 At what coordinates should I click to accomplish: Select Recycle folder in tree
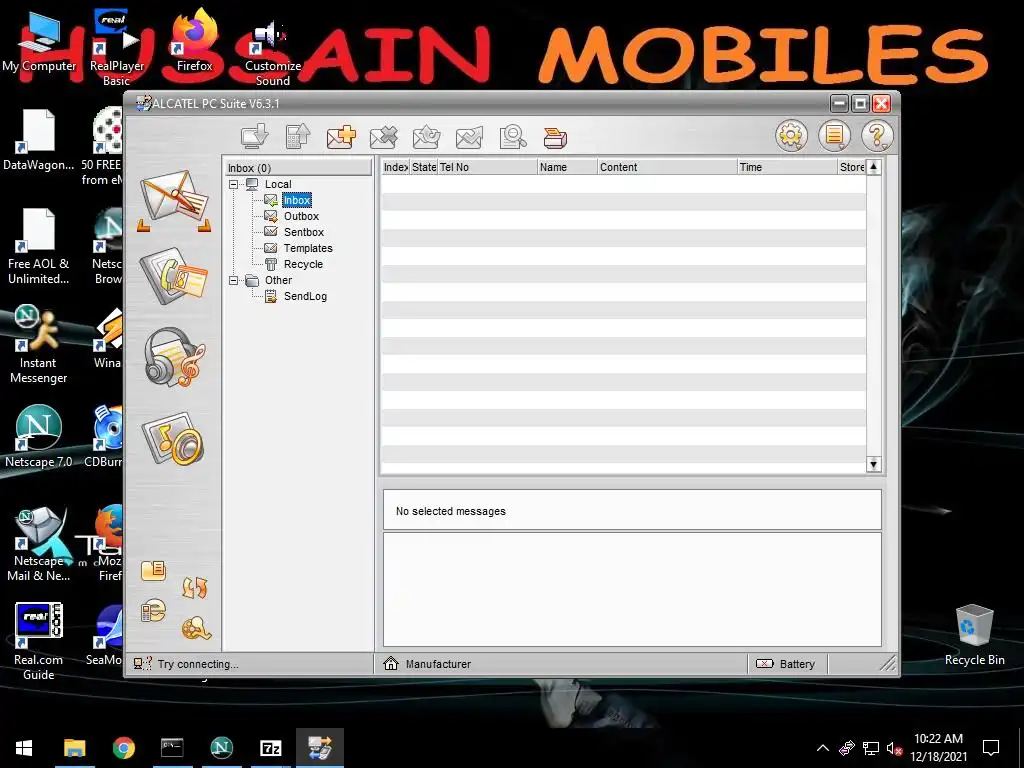(x=303, y=264)
